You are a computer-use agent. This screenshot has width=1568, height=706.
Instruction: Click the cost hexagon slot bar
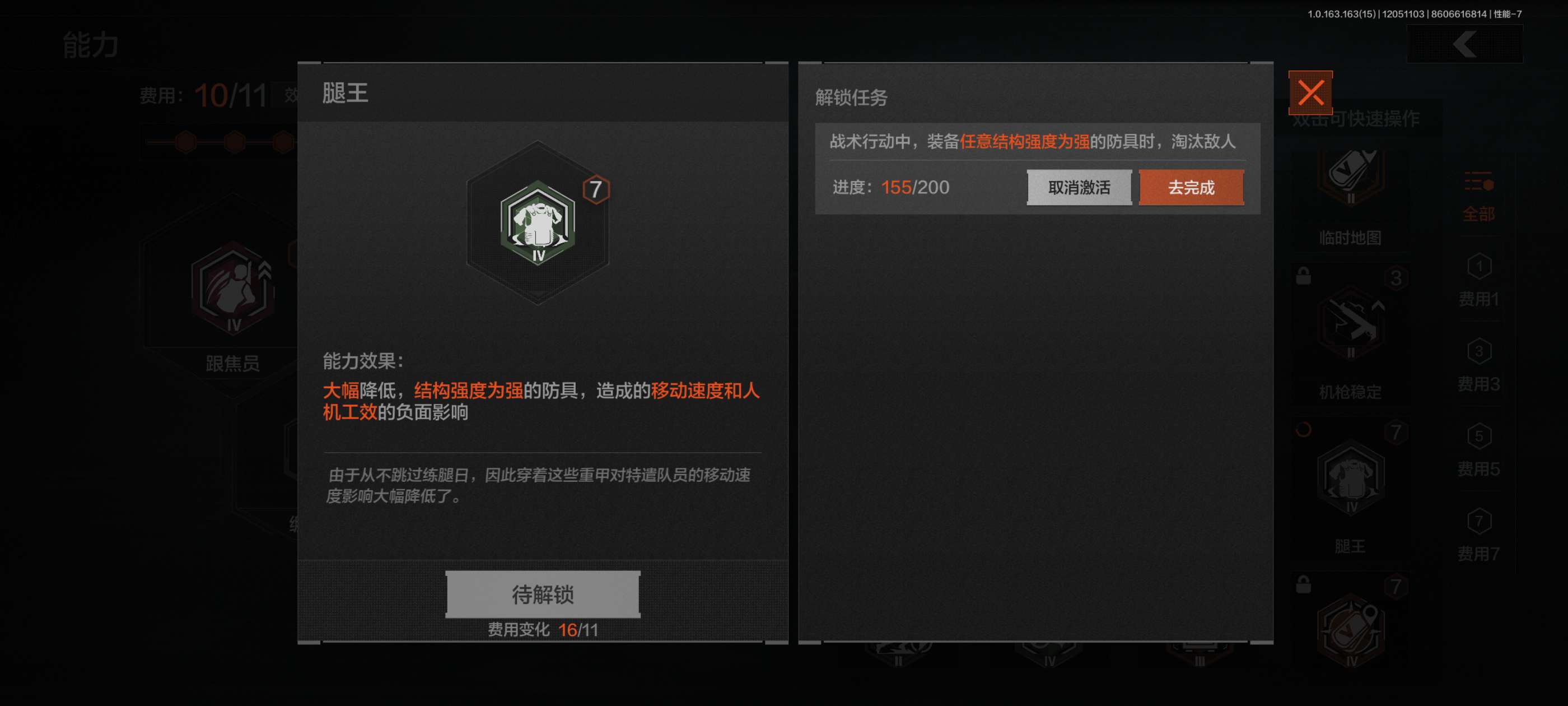click(220, 142)
